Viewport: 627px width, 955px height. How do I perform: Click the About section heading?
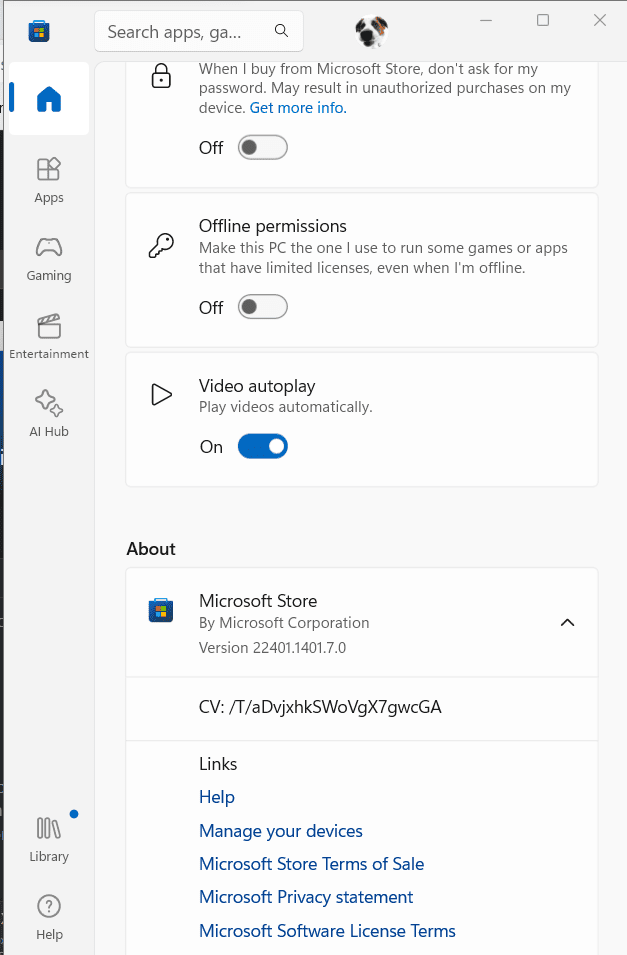coord(151,549)
